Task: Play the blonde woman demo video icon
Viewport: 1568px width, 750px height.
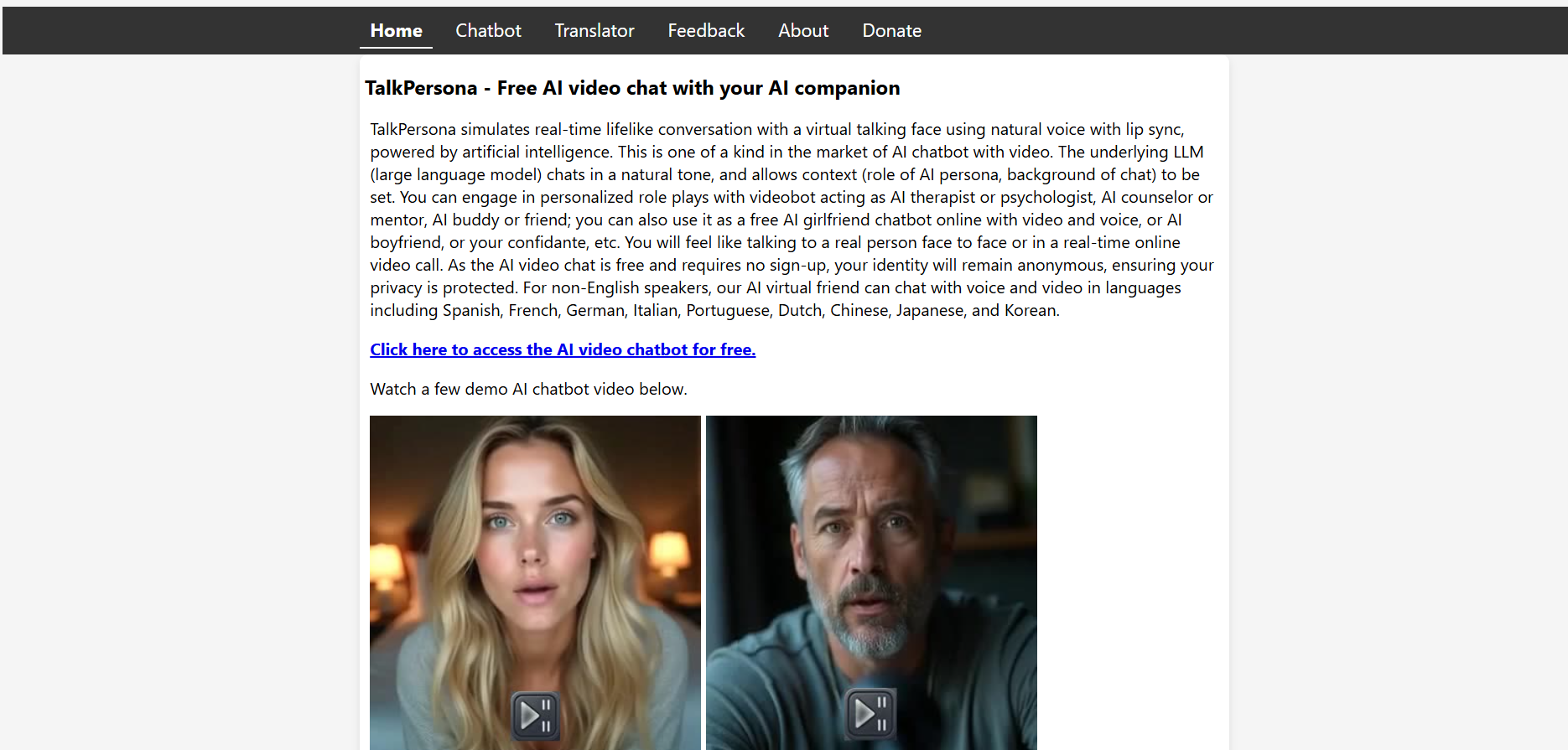Action: pyautogui.click(x=535, y=716)
